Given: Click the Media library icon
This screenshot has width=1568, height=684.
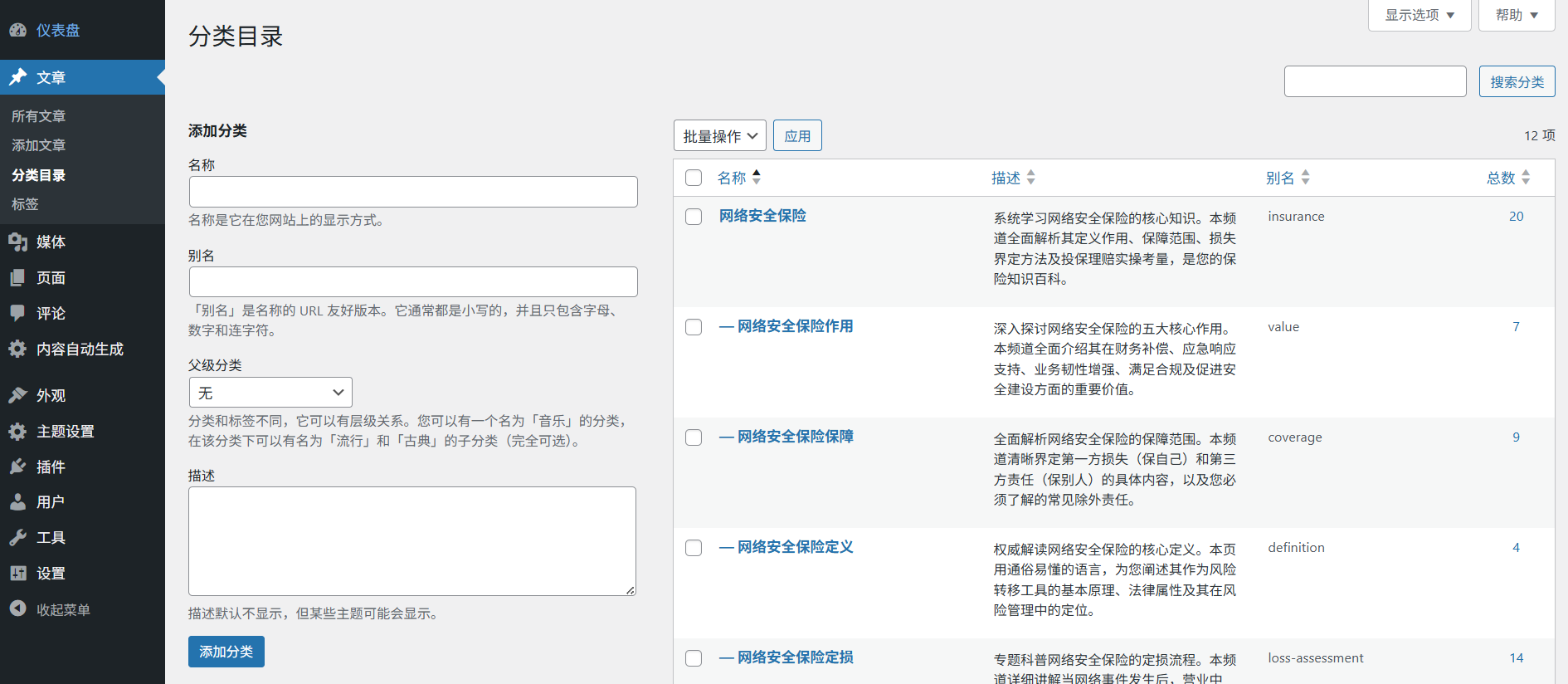Looking at the screenshot, I should coord(18,242).
